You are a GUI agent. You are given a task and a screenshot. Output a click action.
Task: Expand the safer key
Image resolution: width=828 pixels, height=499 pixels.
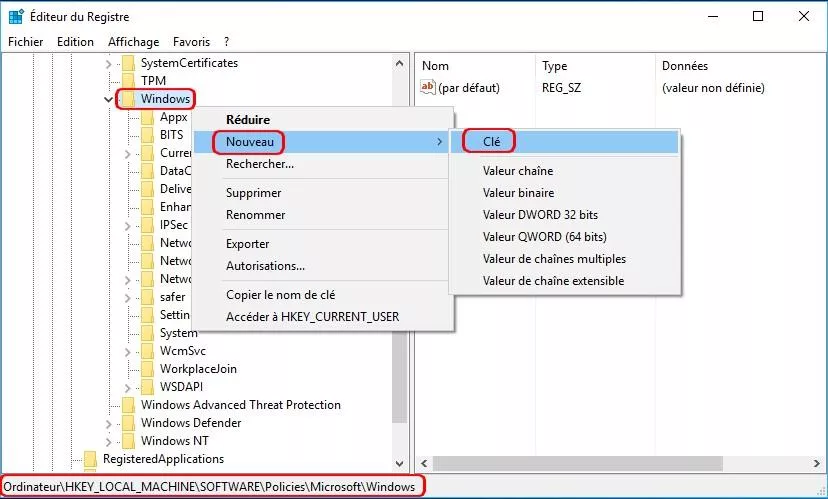[x=128, y=298]
